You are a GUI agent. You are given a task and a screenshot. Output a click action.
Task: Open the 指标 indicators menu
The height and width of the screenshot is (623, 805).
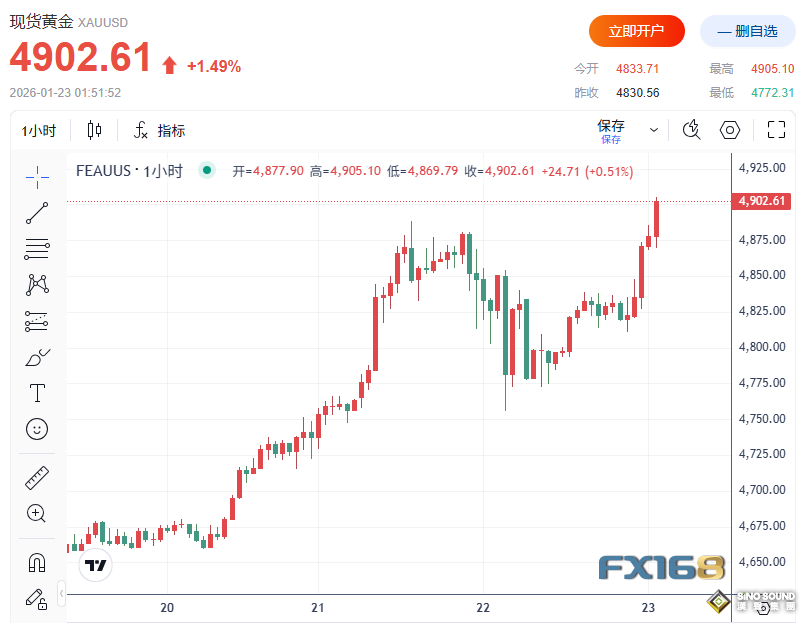(160, 130)
